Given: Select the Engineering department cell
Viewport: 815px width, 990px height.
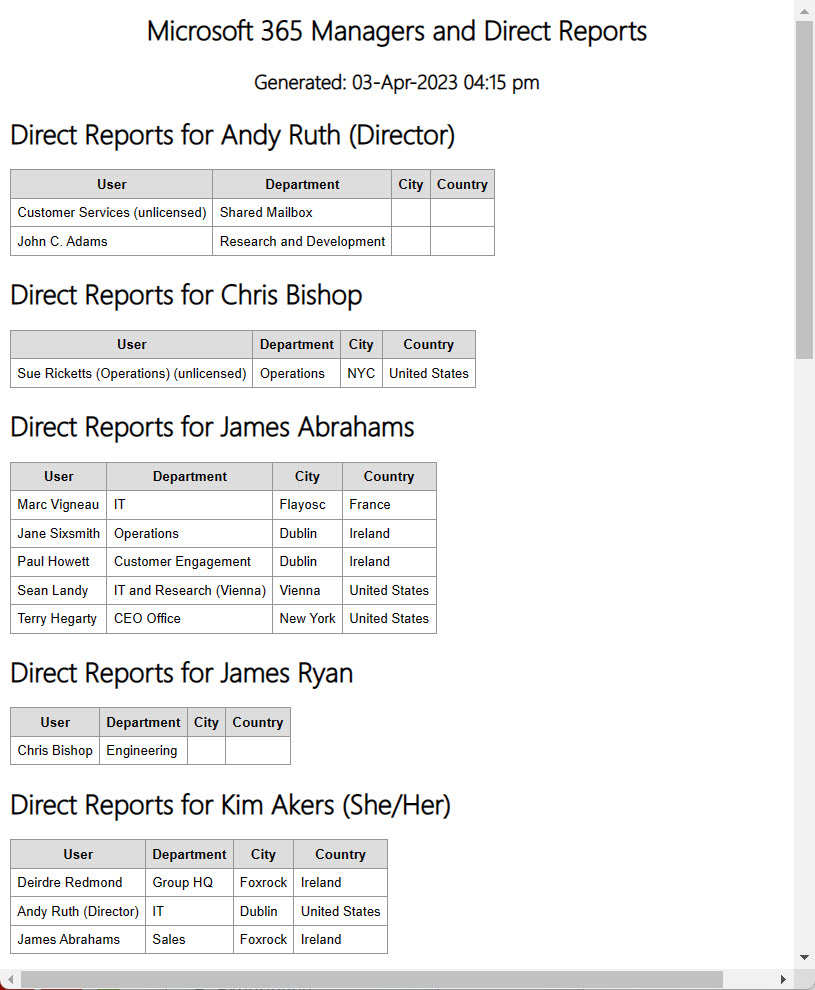Looking at the screenshot, I should pos(143,751).
